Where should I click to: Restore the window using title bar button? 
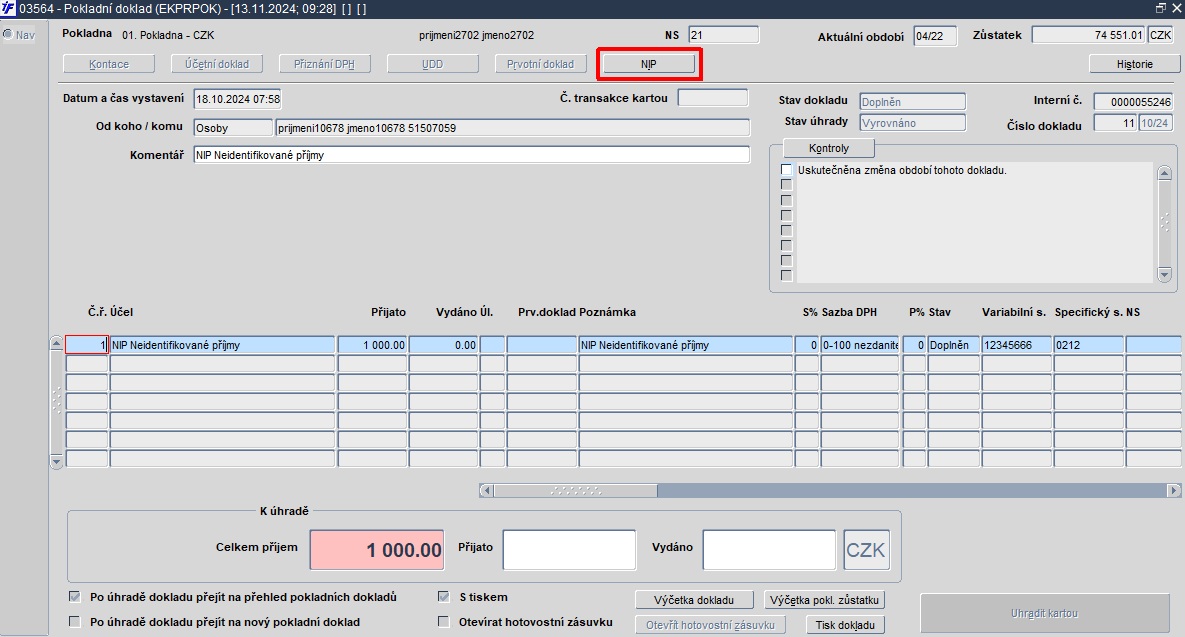click(1160, 8)
